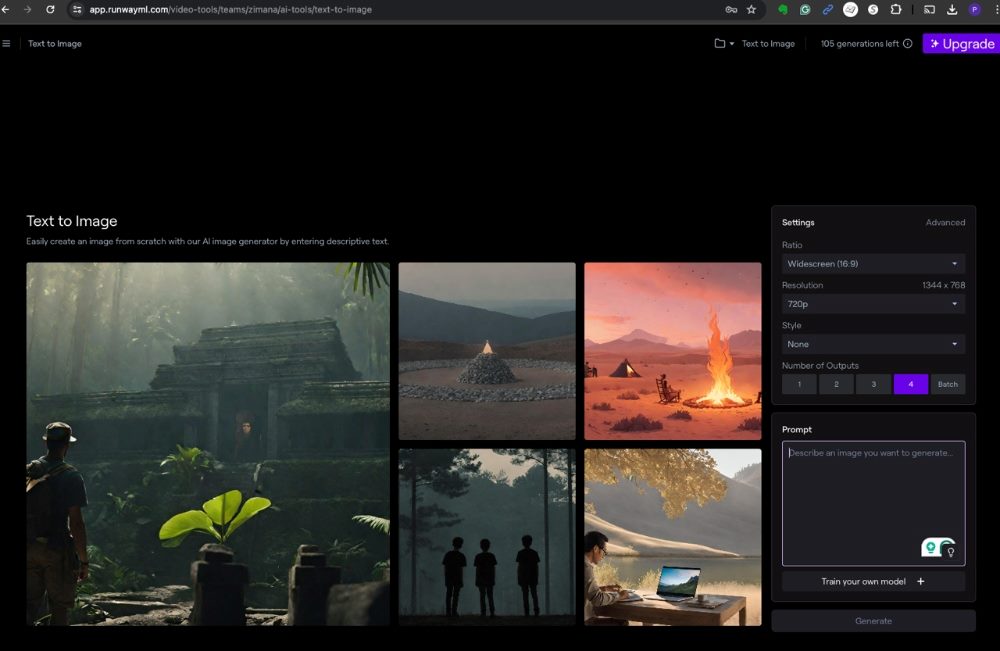Open the Resolution dropdown set to 720p
This screenshot has width=1000, height=651.
(873, 303)
